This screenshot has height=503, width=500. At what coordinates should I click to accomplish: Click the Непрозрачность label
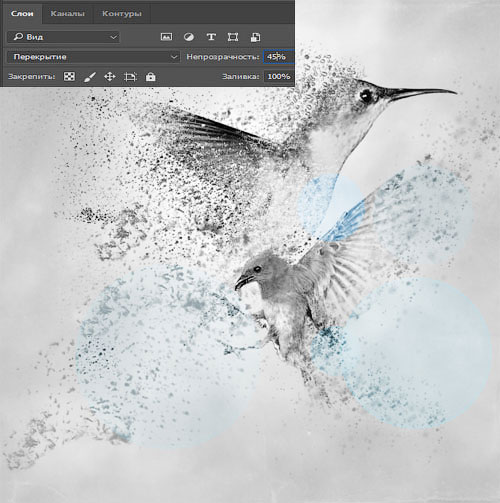point(223,57)
